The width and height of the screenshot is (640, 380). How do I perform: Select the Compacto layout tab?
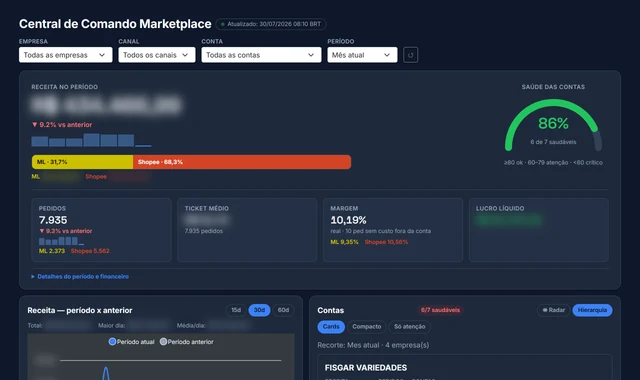[x=367, y=327]
